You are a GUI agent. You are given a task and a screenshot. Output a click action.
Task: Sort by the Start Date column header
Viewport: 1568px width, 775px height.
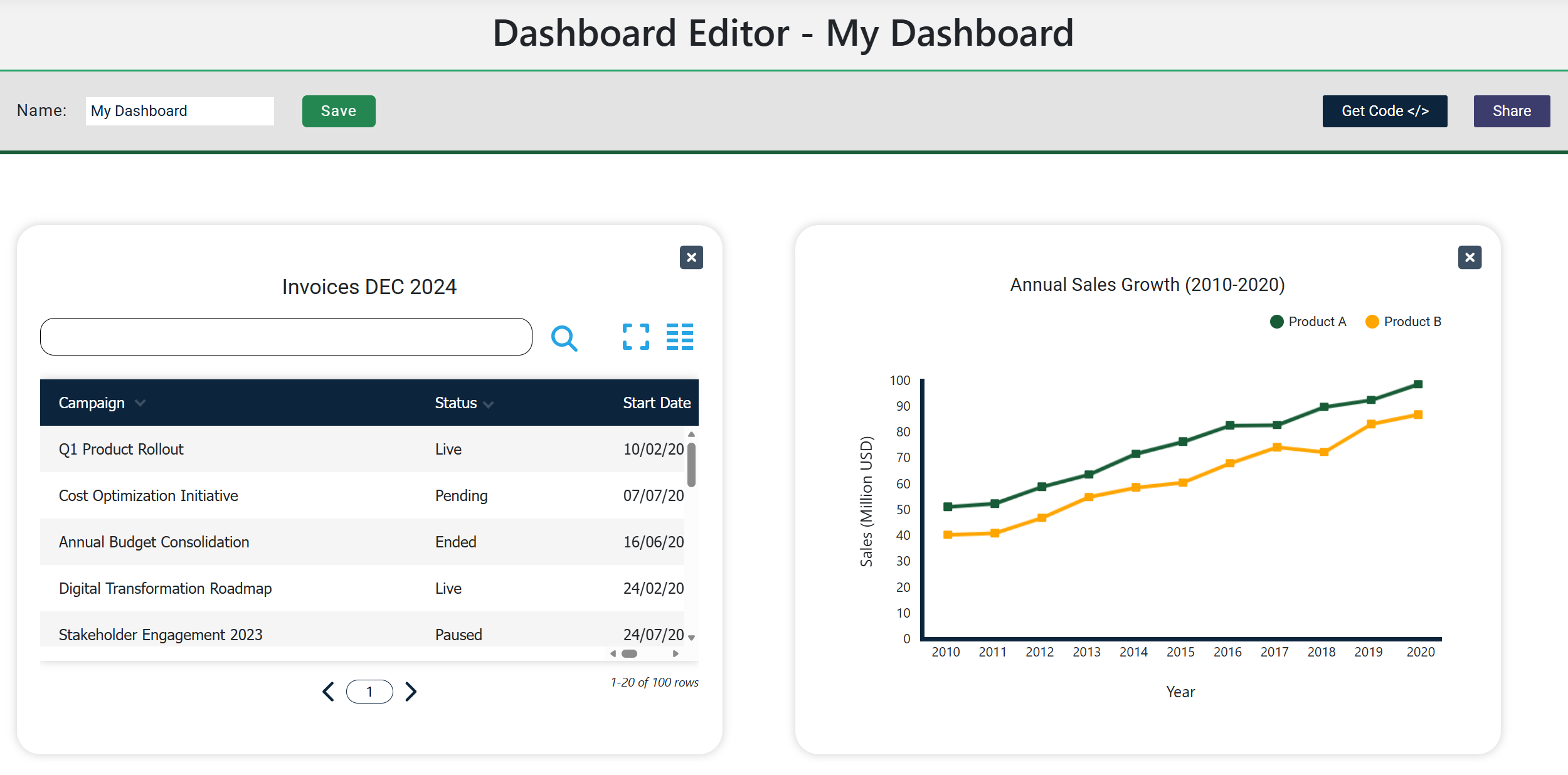pos(657,403)
